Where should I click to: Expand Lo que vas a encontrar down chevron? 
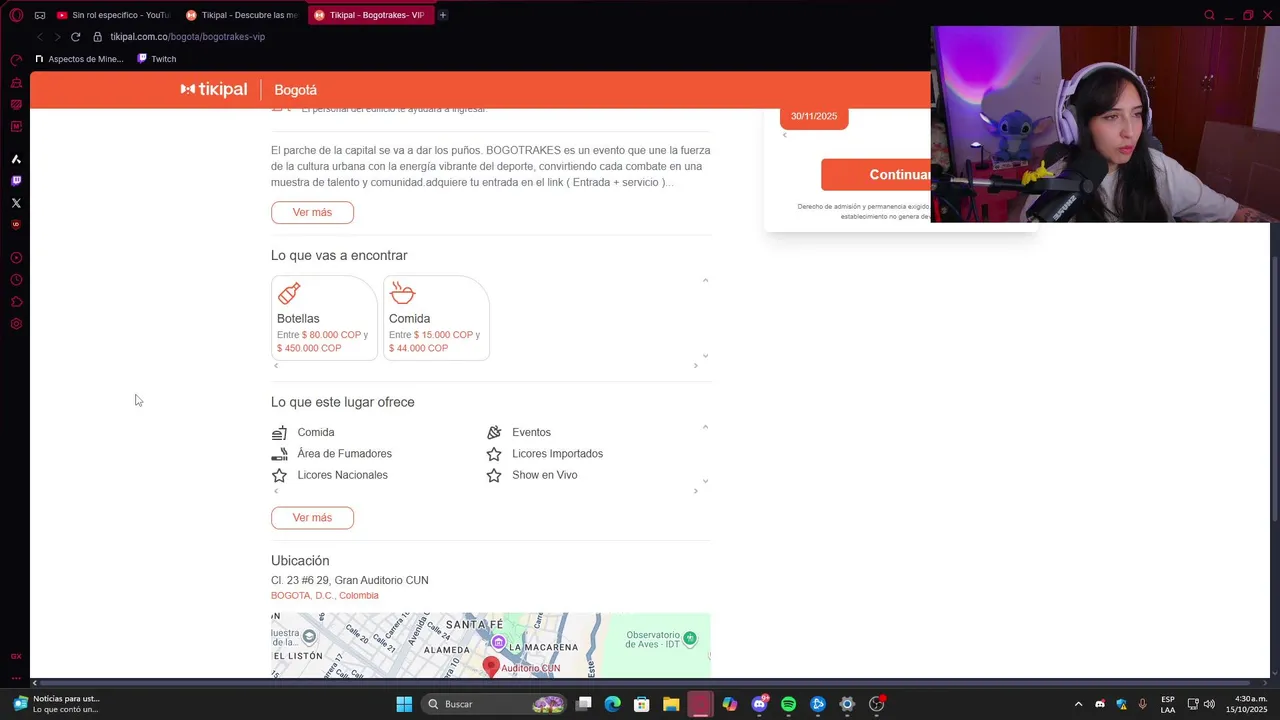tap(705, 355)
